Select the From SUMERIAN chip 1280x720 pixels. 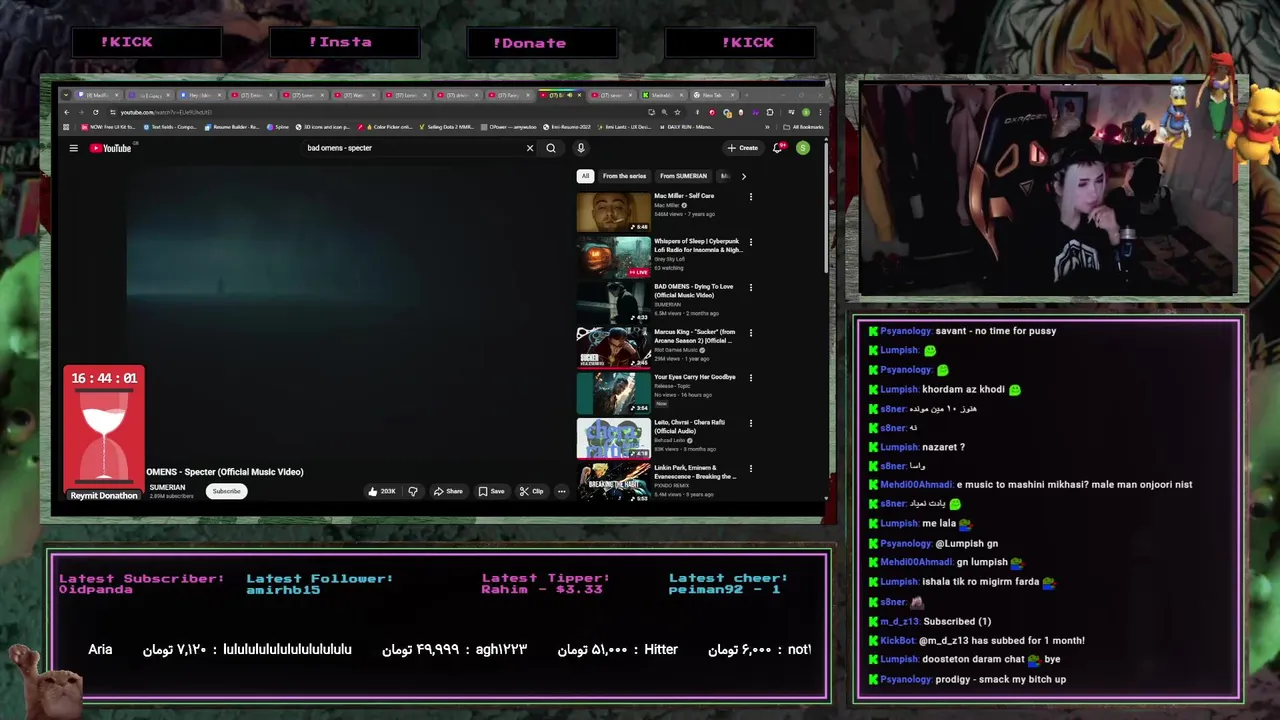683,176
